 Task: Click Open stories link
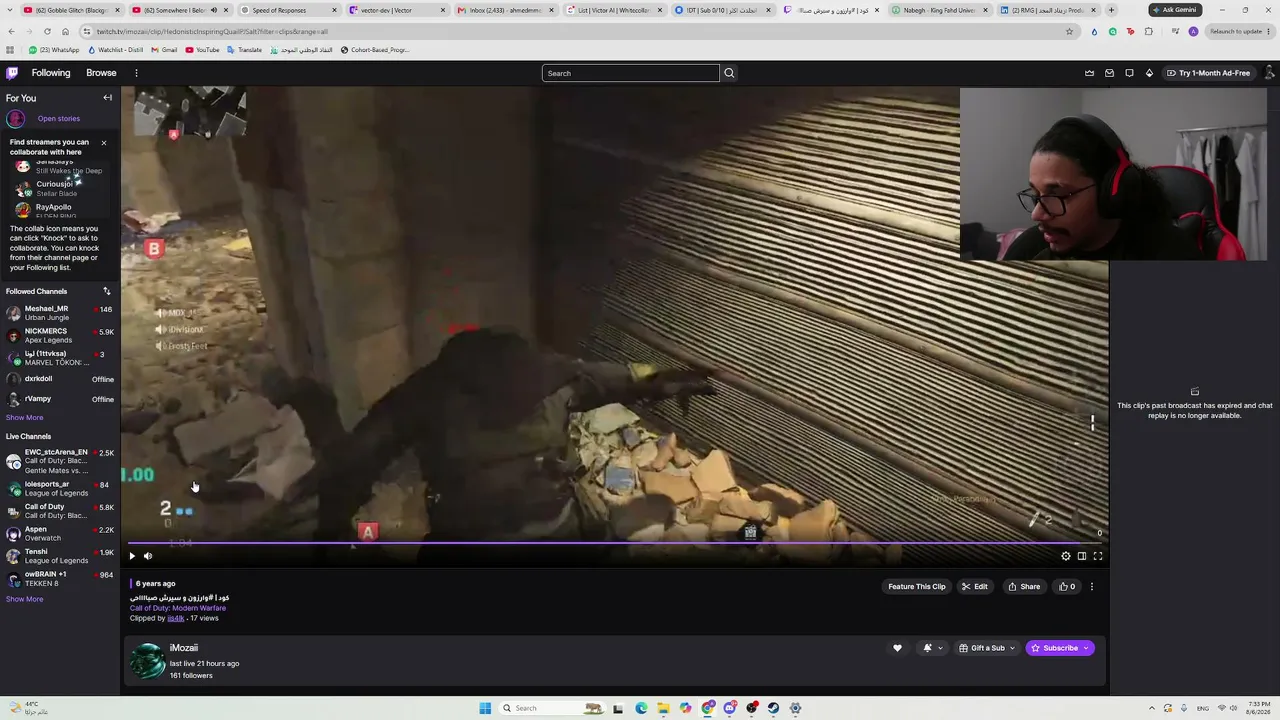(x=59, y=119)
